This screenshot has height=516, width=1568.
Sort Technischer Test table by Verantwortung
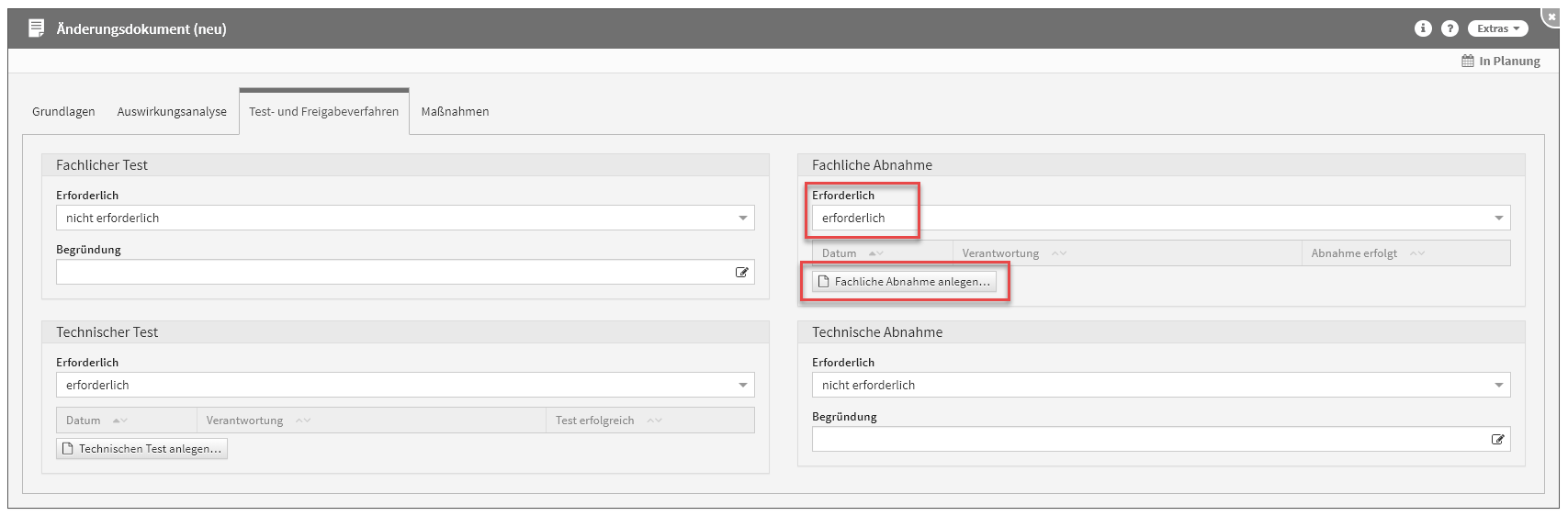coord(245,421)
